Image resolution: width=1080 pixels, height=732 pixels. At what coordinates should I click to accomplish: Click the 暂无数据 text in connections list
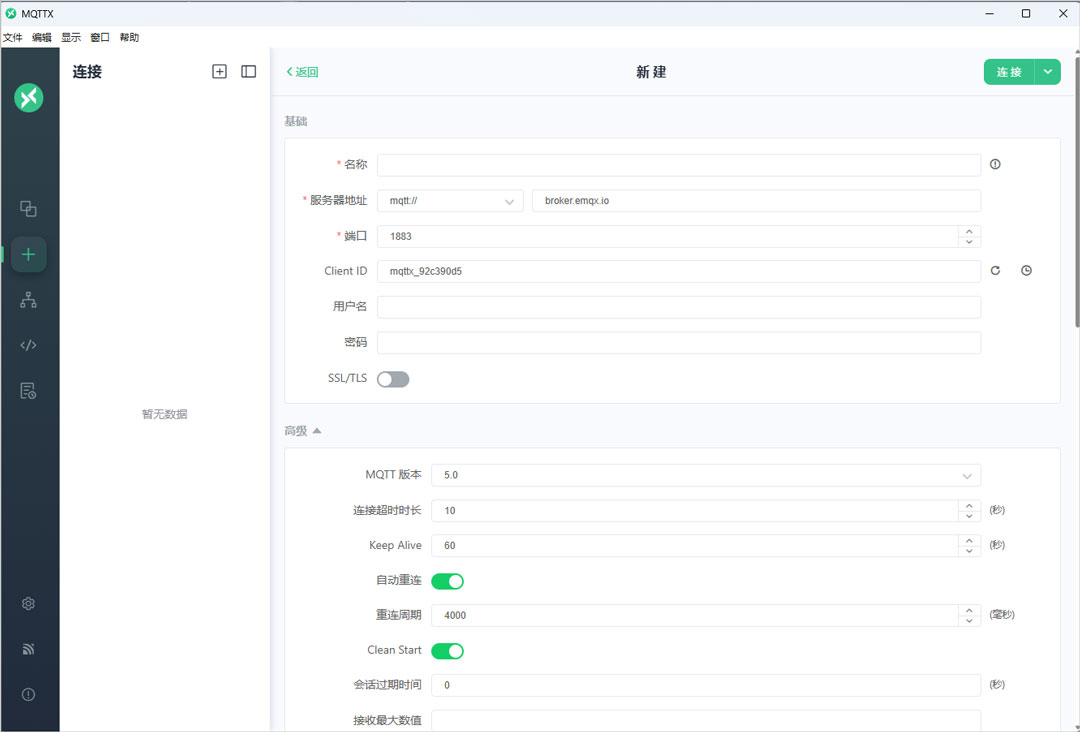pyautogui.click(x=165, y=414)
